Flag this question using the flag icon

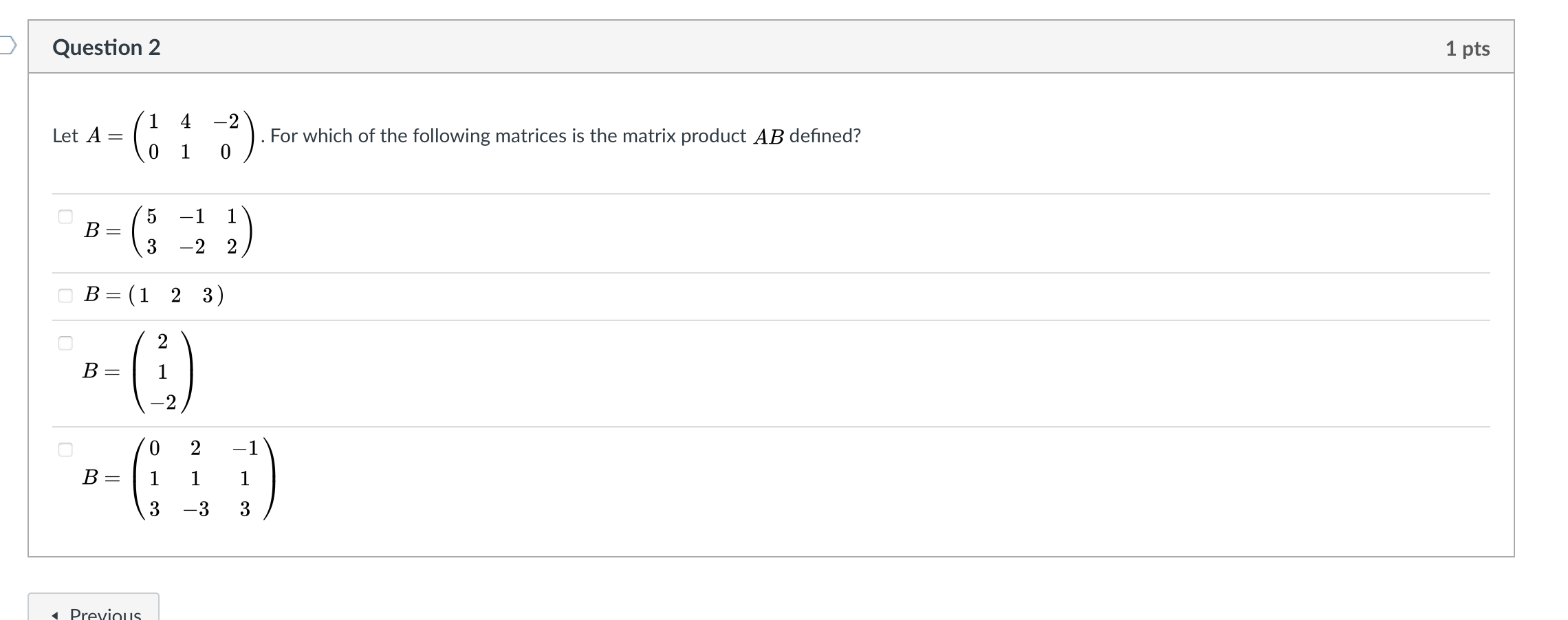tap(7, 45)
